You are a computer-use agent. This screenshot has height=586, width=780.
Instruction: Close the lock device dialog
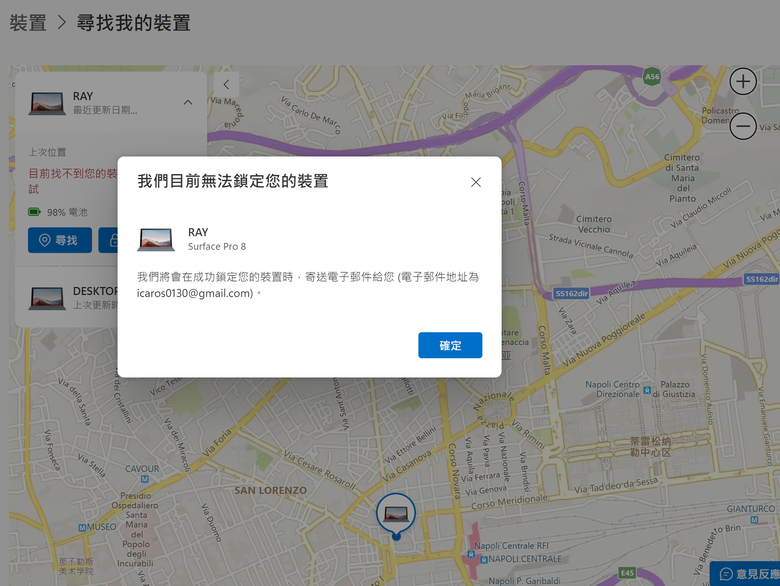pyautogui.click(x=476, y=182)
